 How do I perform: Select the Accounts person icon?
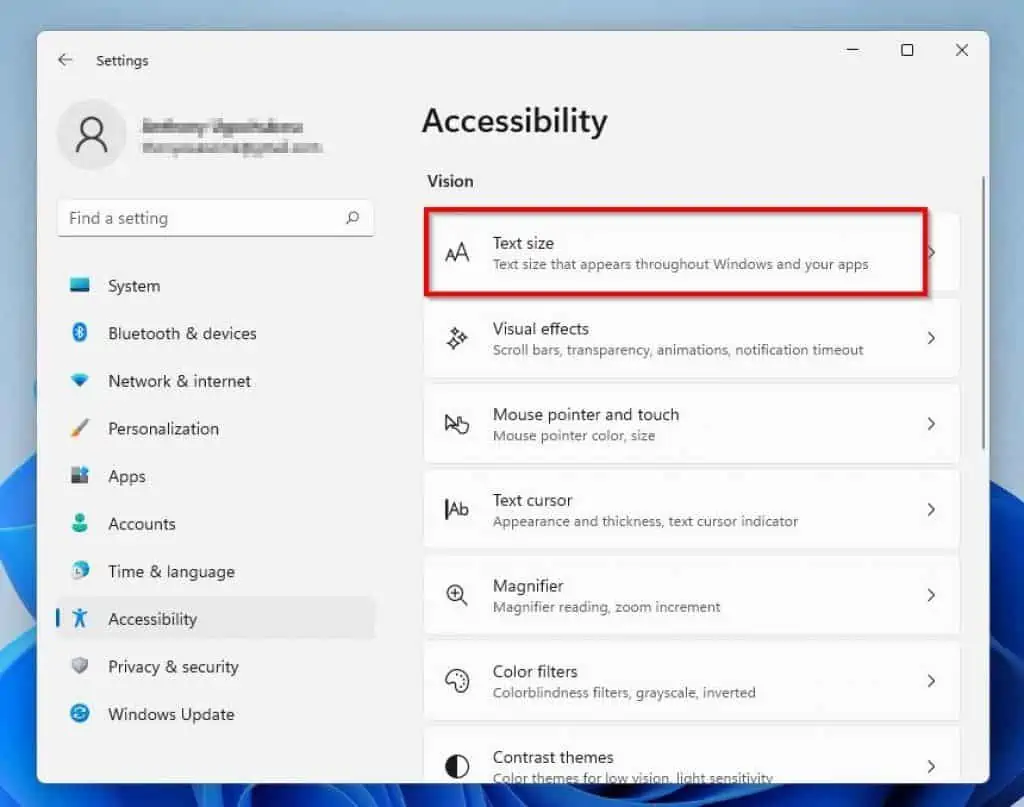coord(80,523)
